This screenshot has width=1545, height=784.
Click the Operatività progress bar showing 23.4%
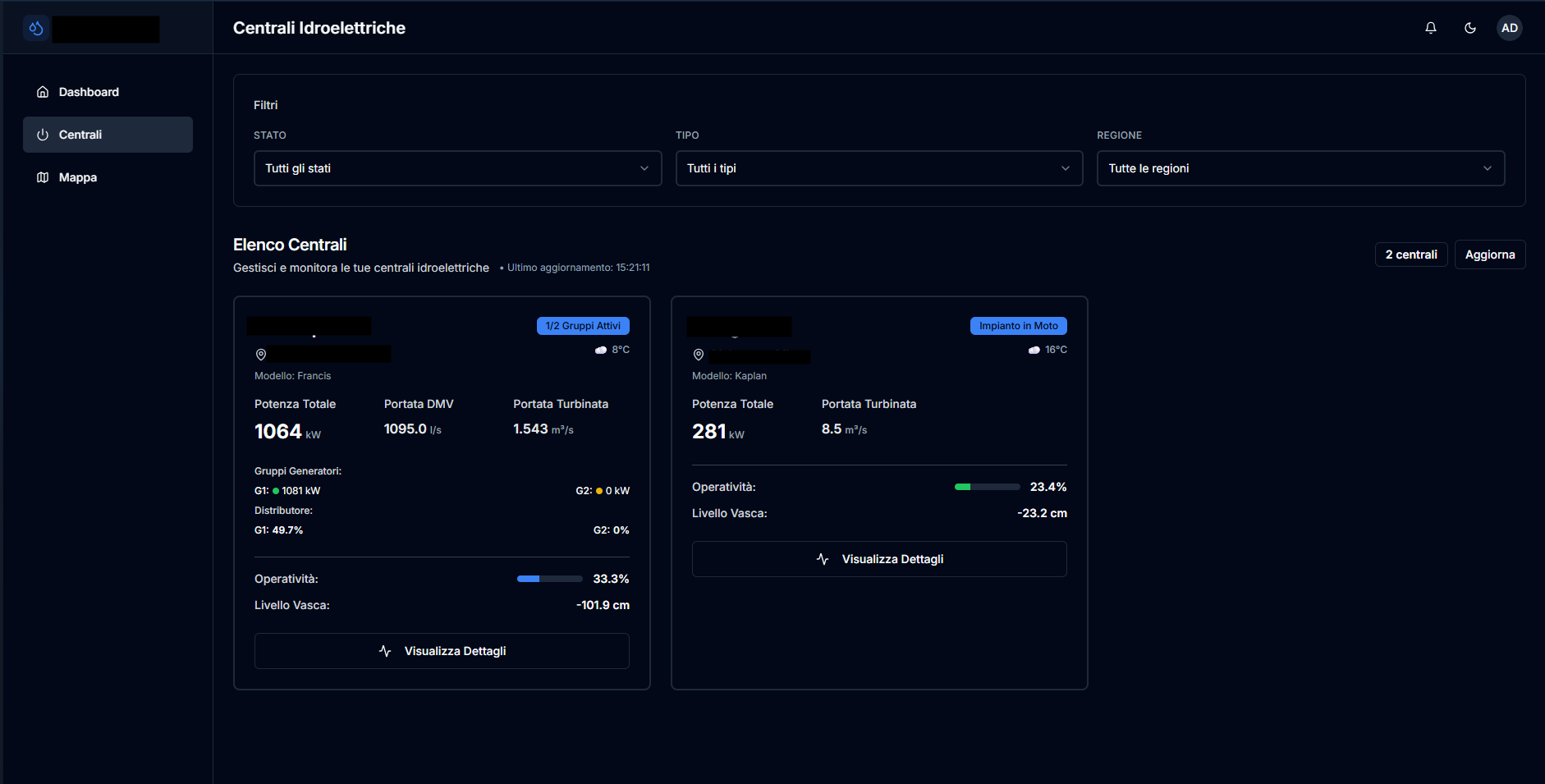click(x=987, y=486)
